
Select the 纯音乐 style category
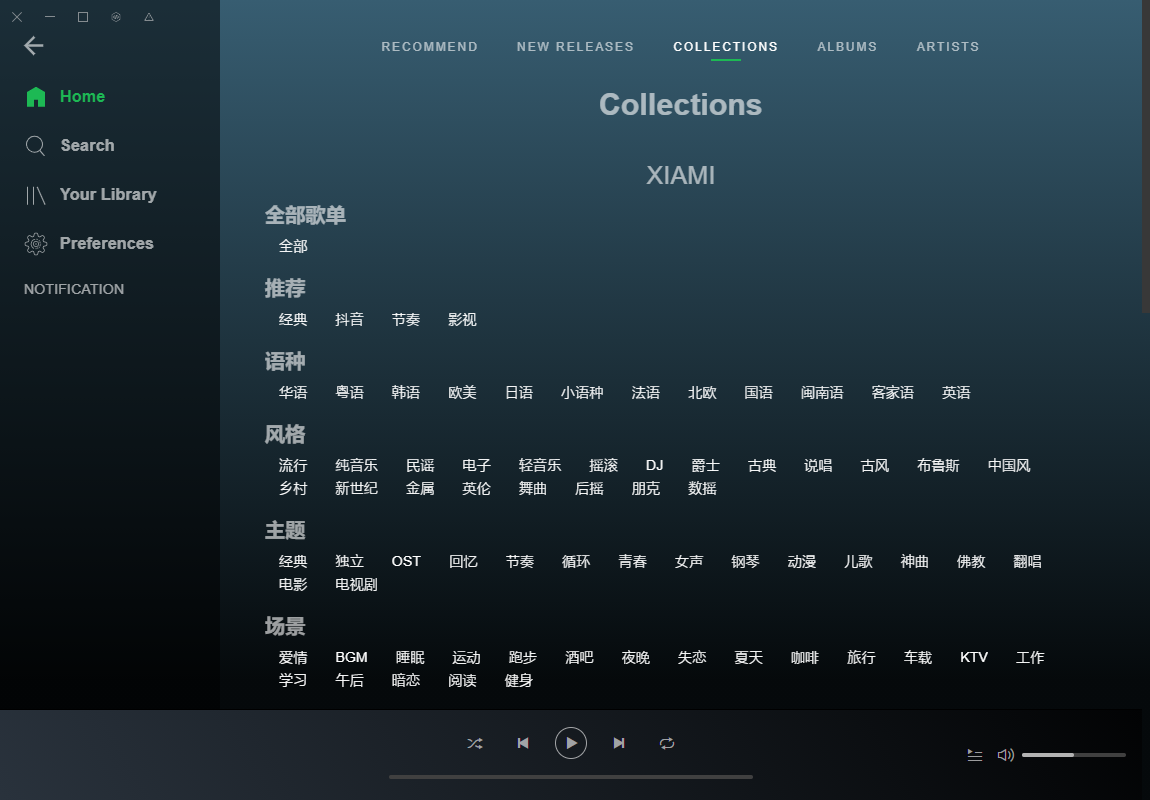coord(356,466)
